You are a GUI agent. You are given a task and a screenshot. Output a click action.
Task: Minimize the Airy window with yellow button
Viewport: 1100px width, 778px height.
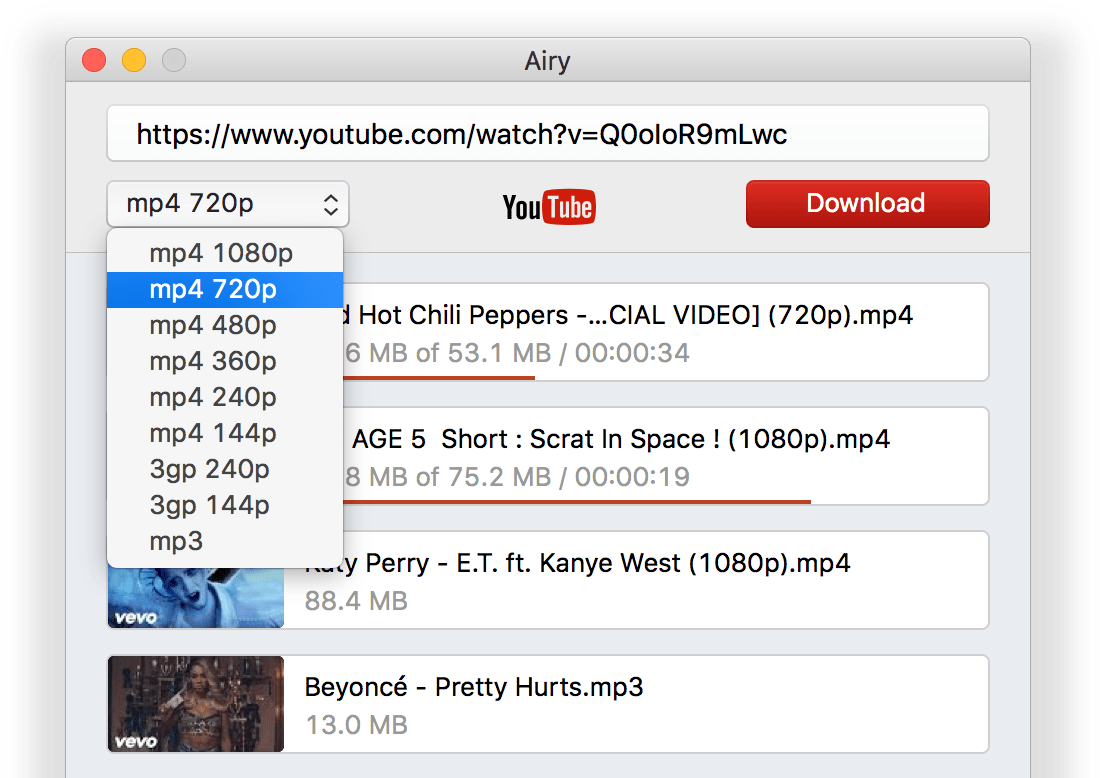pos(134,60)
